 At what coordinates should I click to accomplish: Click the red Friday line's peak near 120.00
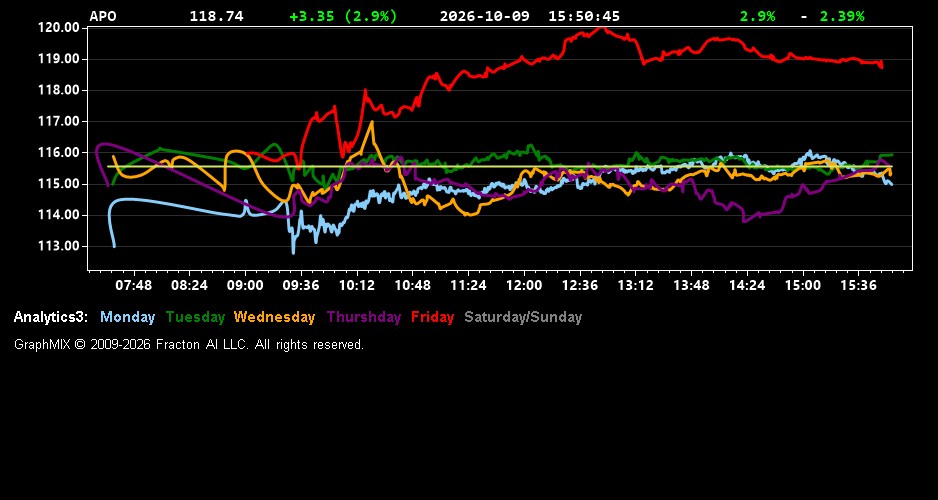pos(602,28)
